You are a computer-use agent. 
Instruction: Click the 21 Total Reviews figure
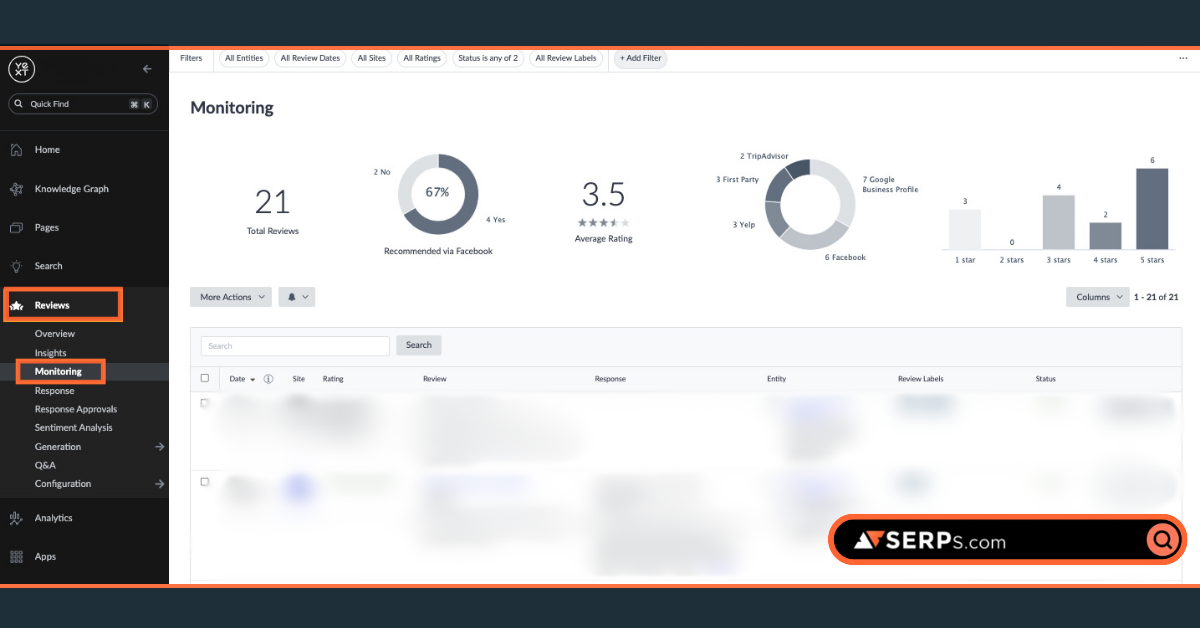(x=272, y=202)
